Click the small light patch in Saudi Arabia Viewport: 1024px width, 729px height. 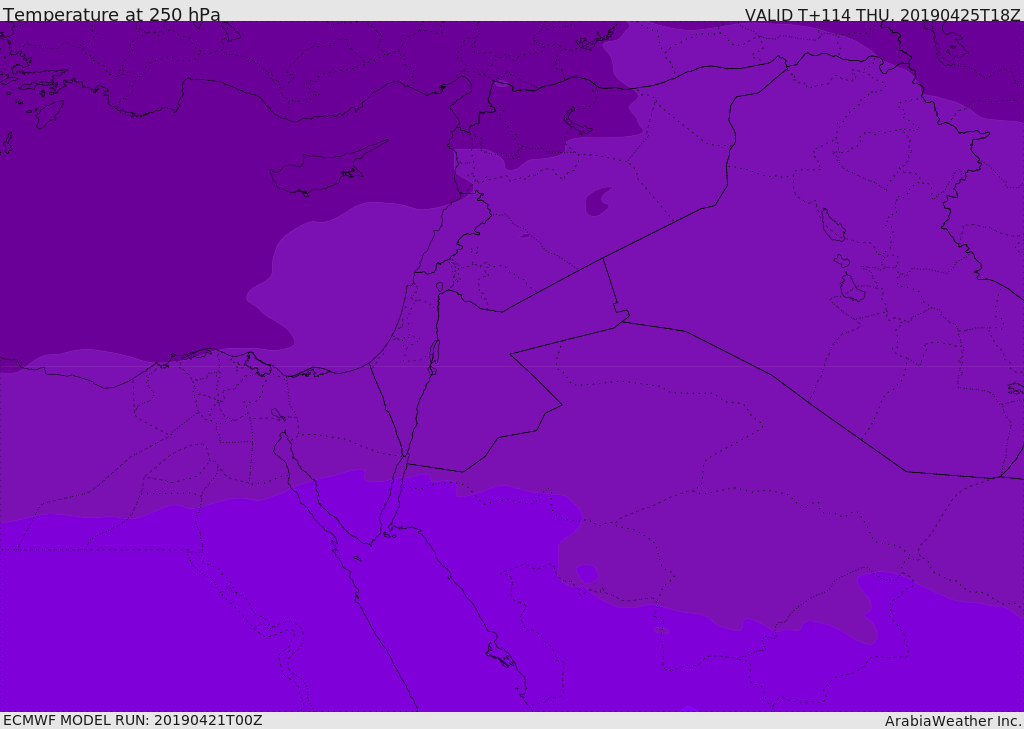pos(587,574)
